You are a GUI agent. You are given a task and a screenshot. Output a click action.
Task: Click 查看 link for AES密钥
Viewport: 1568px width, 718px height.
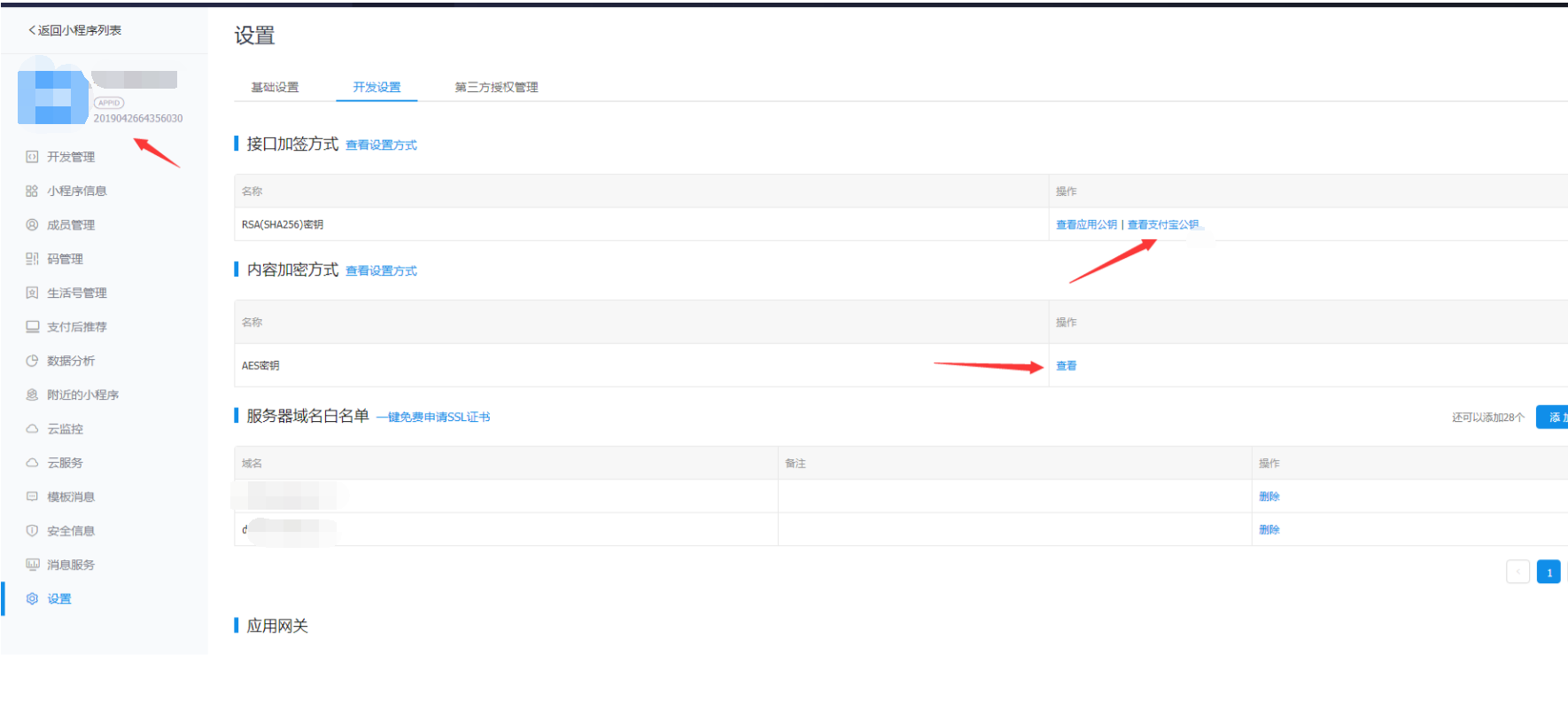point(1066,365)
